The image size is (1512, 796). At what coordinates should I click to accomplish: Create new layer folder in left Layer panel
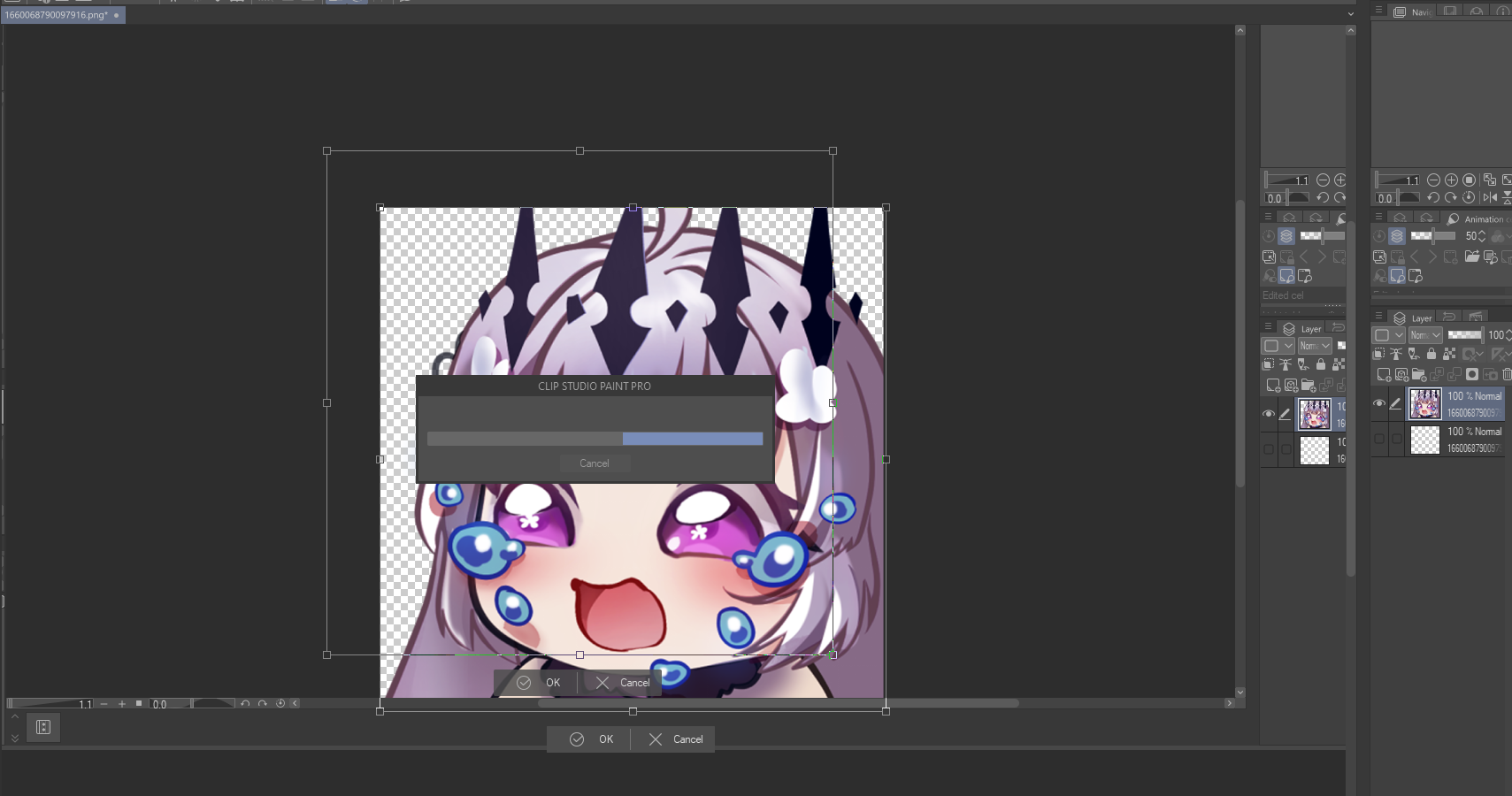[1308, 386]
